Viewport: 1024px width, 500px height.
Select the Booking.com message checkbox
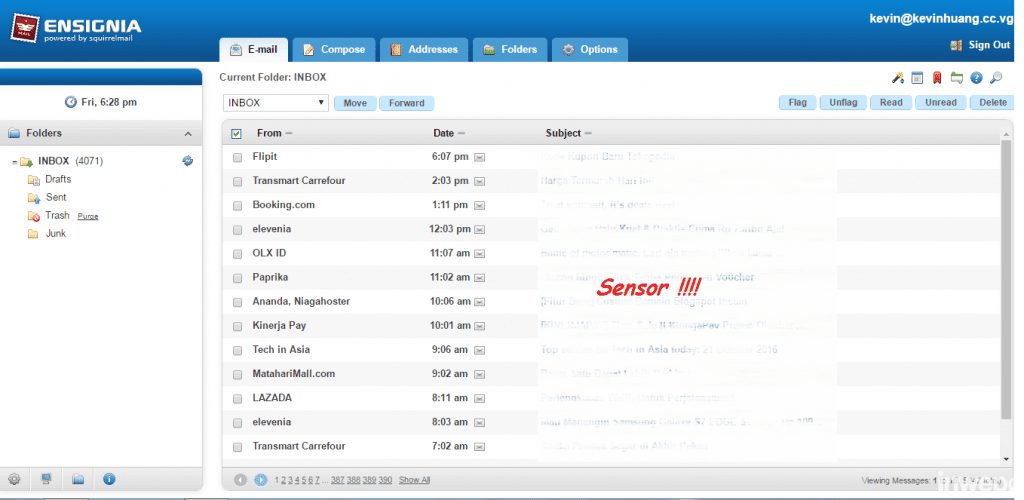(237, 205)
